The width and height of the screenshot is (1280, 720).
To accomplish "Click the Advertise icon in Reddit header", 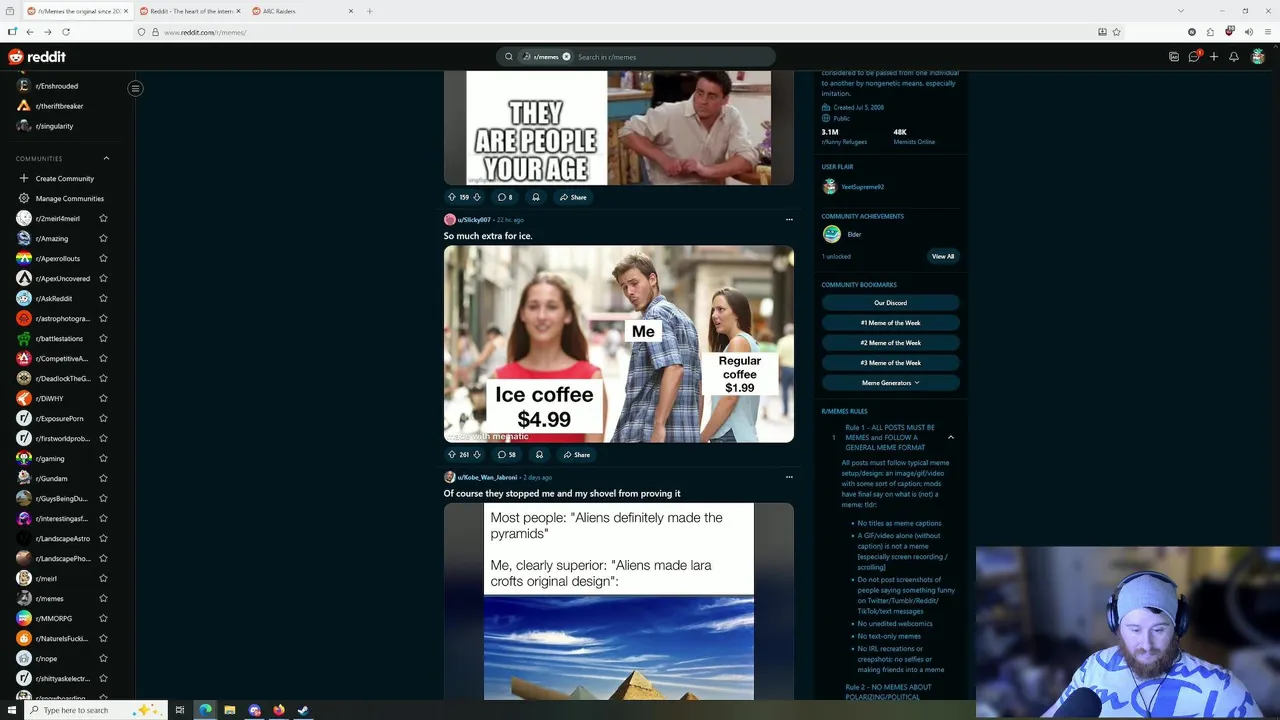I will pos(1174,57).
